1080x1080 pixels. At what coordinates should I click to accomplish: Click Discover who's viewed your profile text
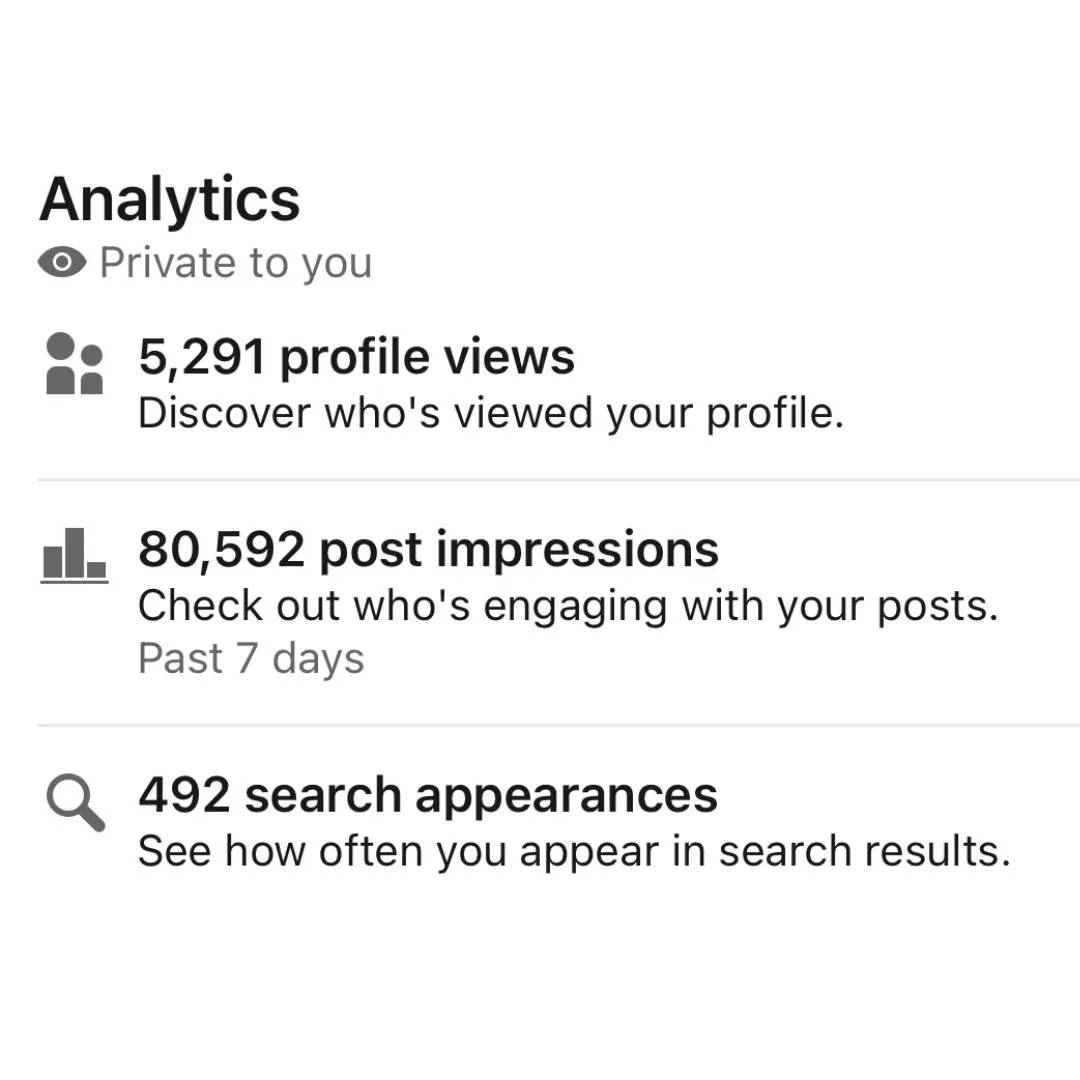coord(491,413)
